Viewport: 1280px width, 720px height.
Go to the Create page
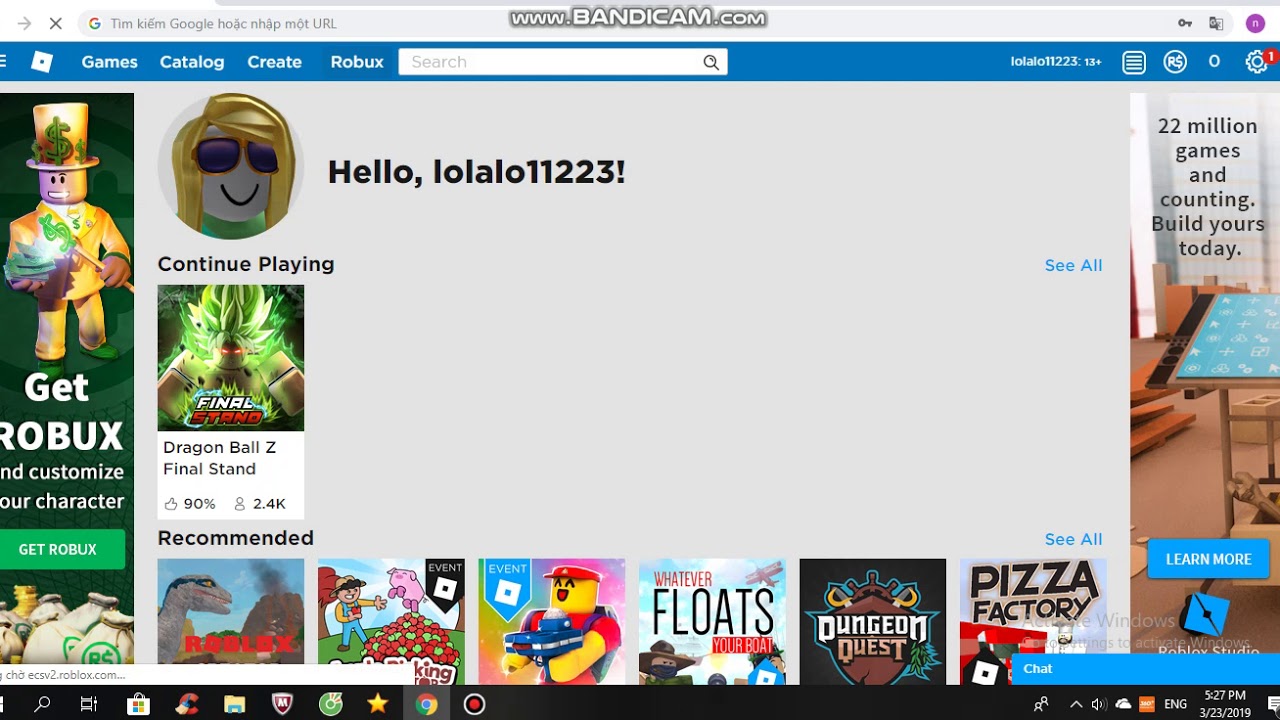274,62
